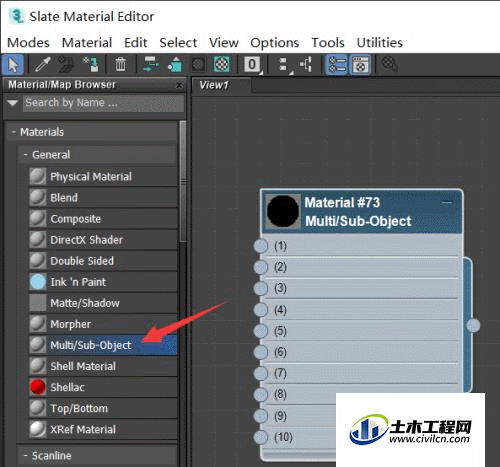This screenshot has width=500, height=467.
Task: Select XRef Material entry
Action: pos(103,429)
